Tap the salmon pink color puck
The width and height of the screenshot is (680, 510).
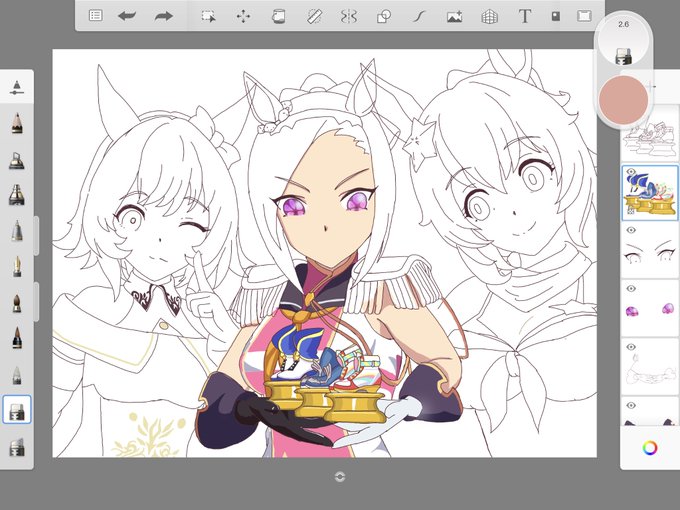coord(623,100)
